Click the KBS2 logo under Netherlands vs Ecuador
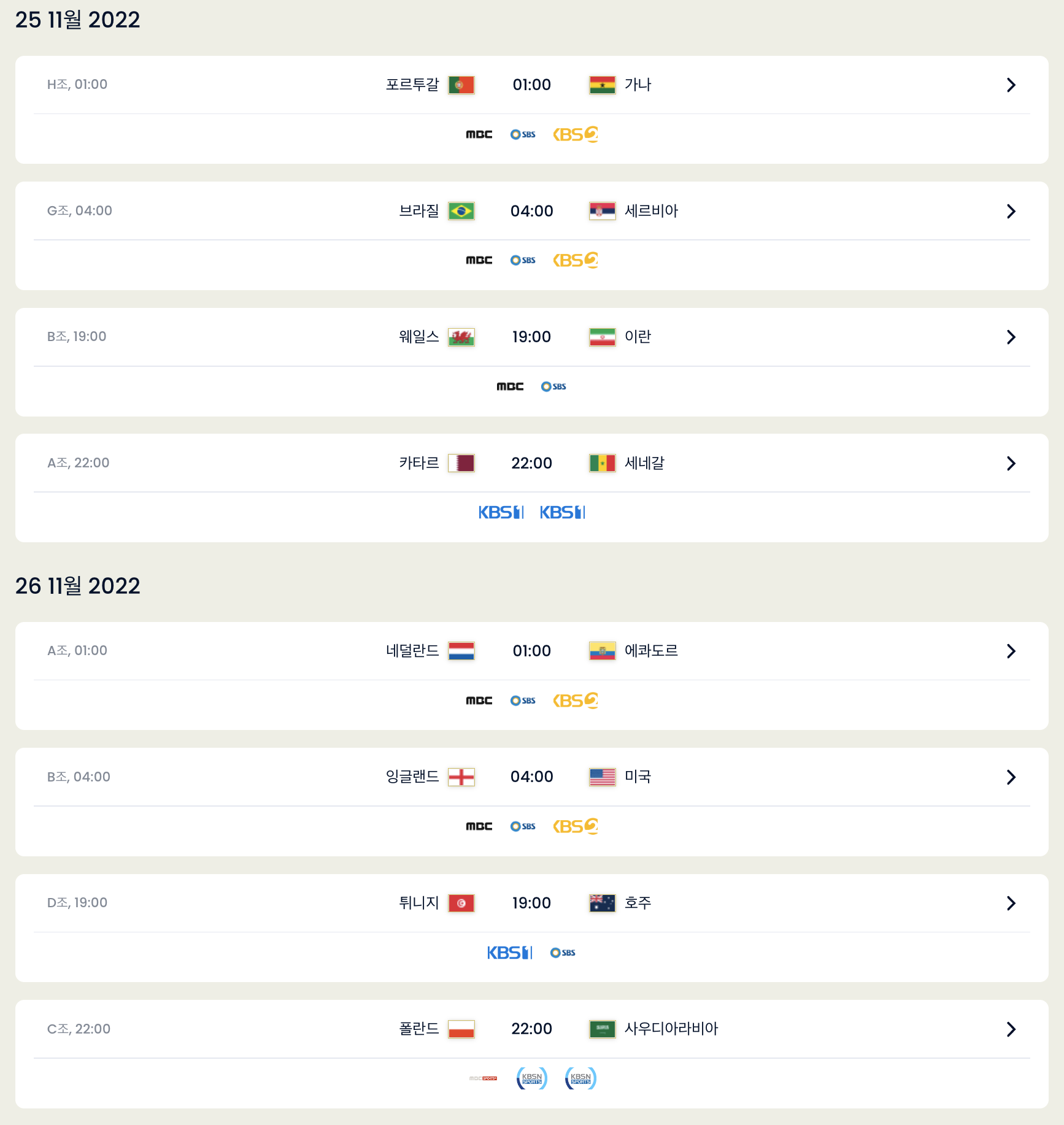The width and height of the screenshot is (1064, 1125). pos(575,701)
